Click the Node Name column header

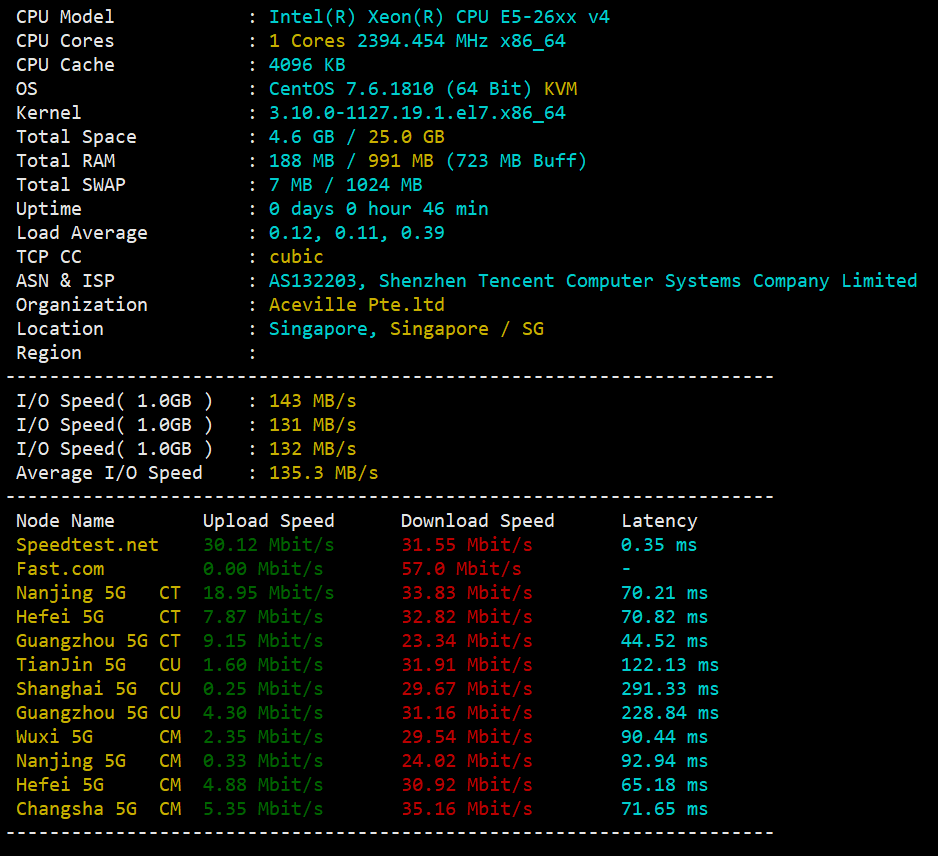65,521
